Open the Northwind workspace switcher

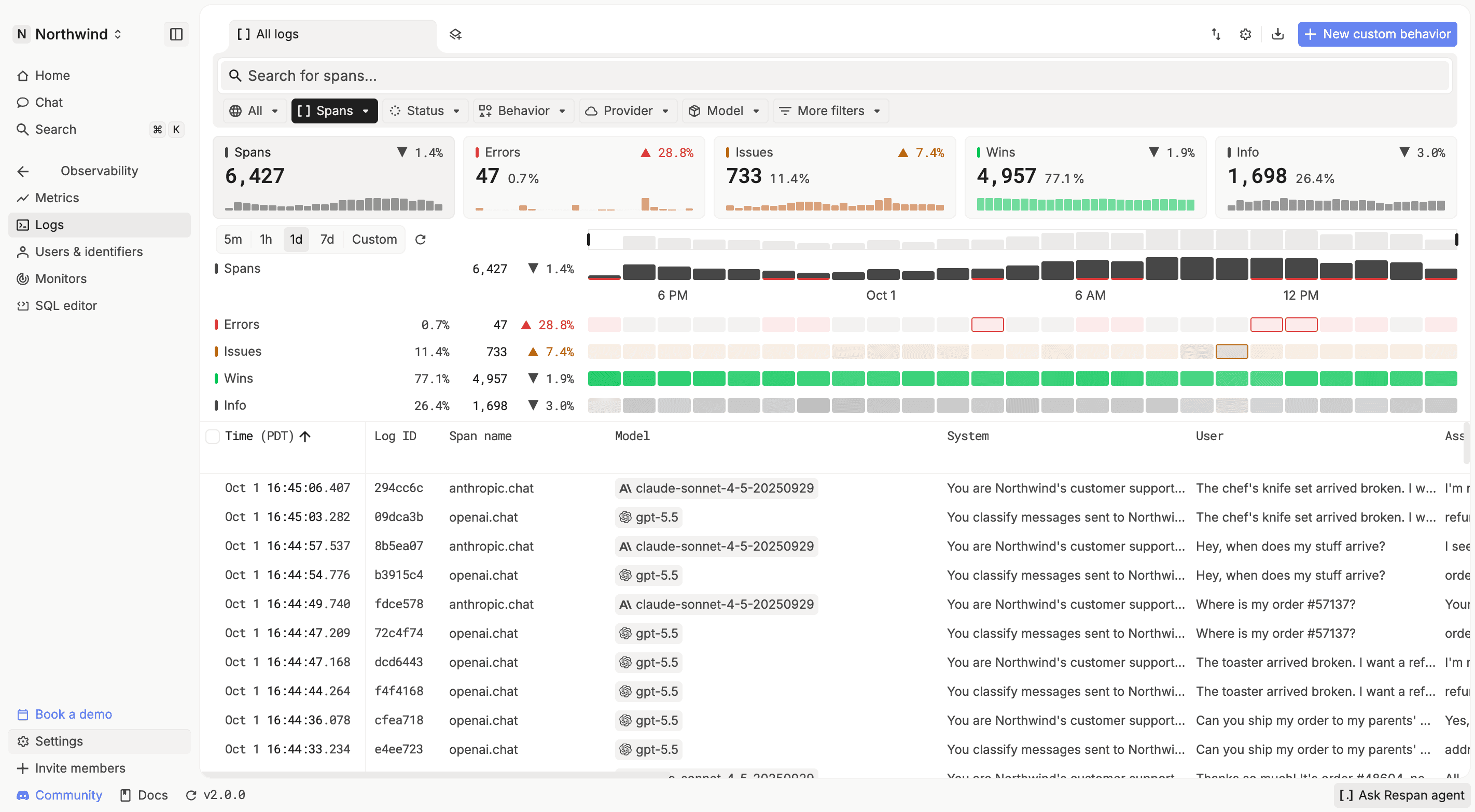coord(68,34)
